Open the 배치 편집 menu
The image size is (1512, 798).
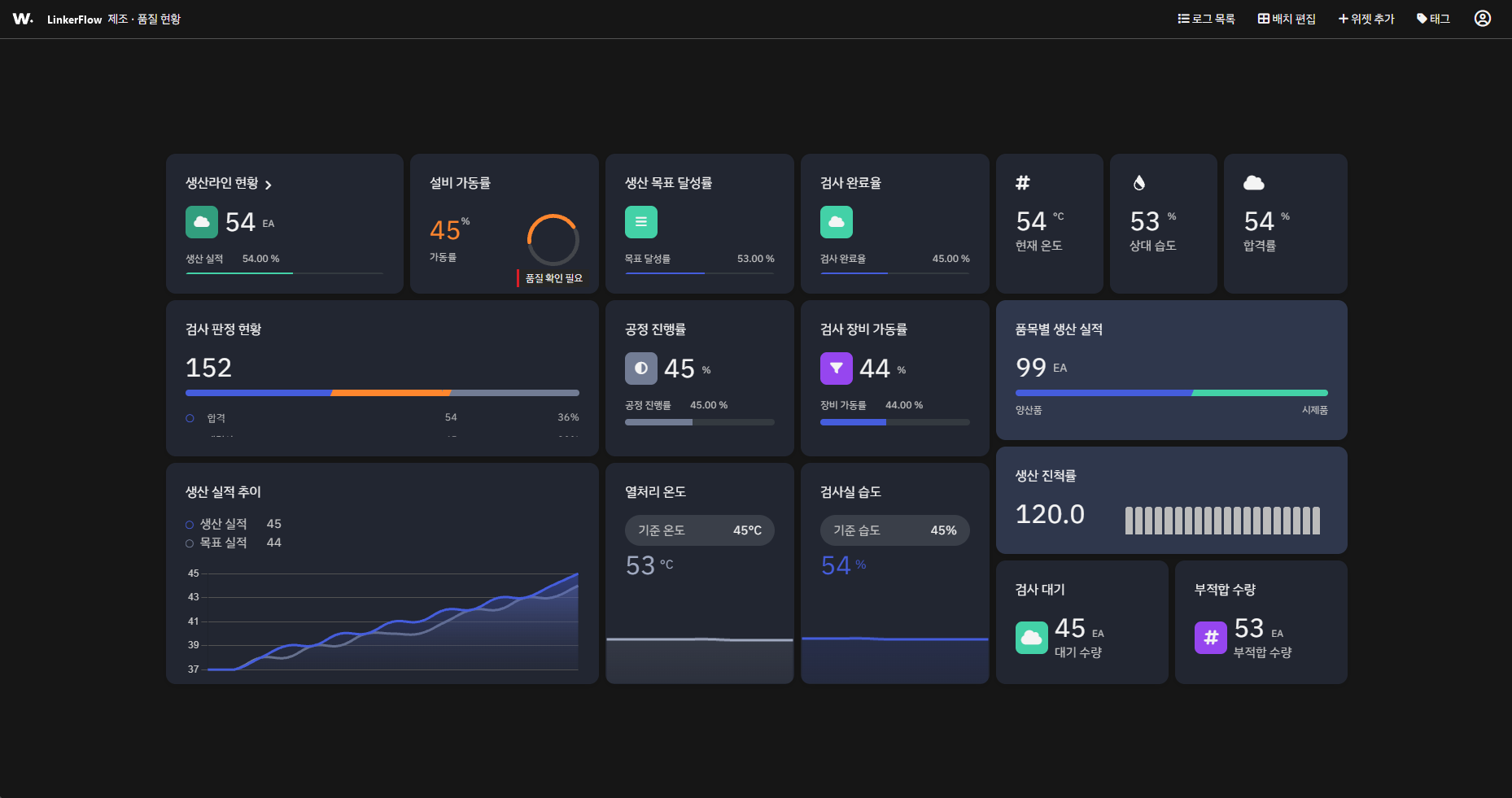pyautogui.click(x=1287, y=19)
